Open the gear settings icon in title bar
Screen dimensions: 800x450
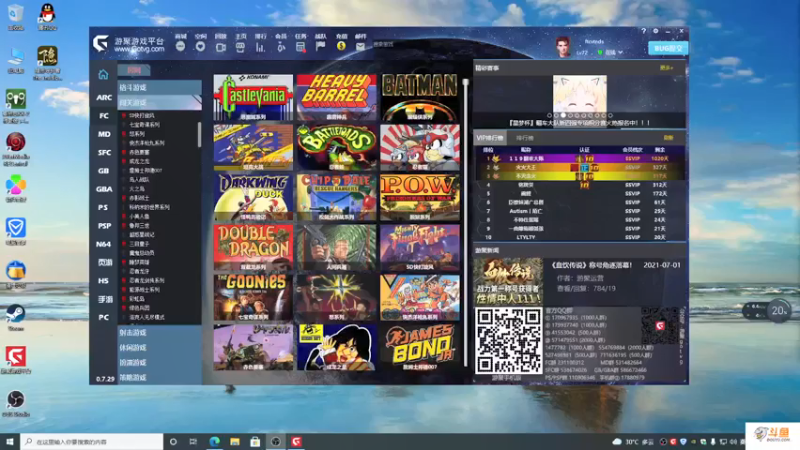656,31
